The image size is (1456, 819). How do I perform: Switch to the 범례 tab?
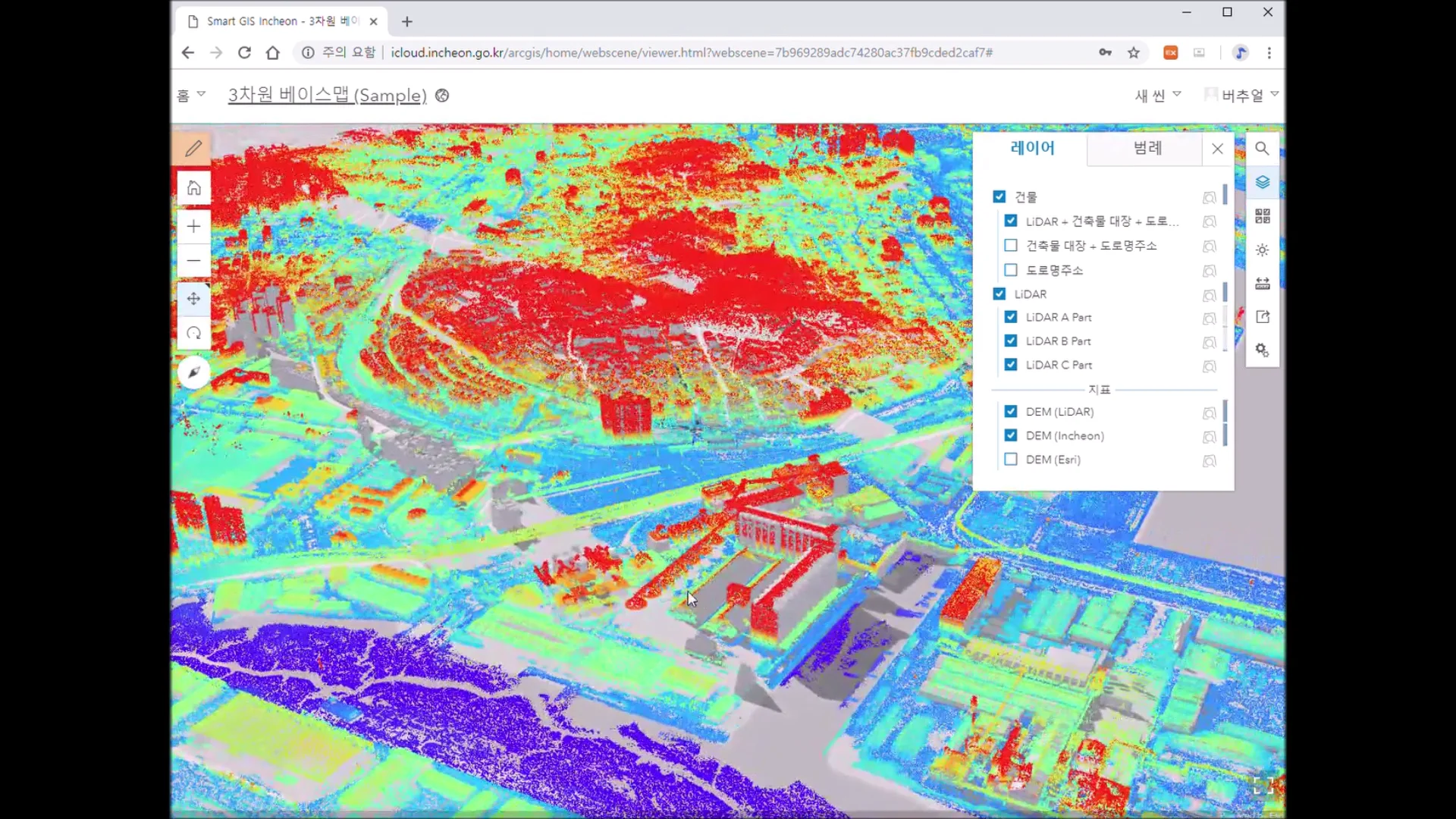click(x=1145, y=148)
